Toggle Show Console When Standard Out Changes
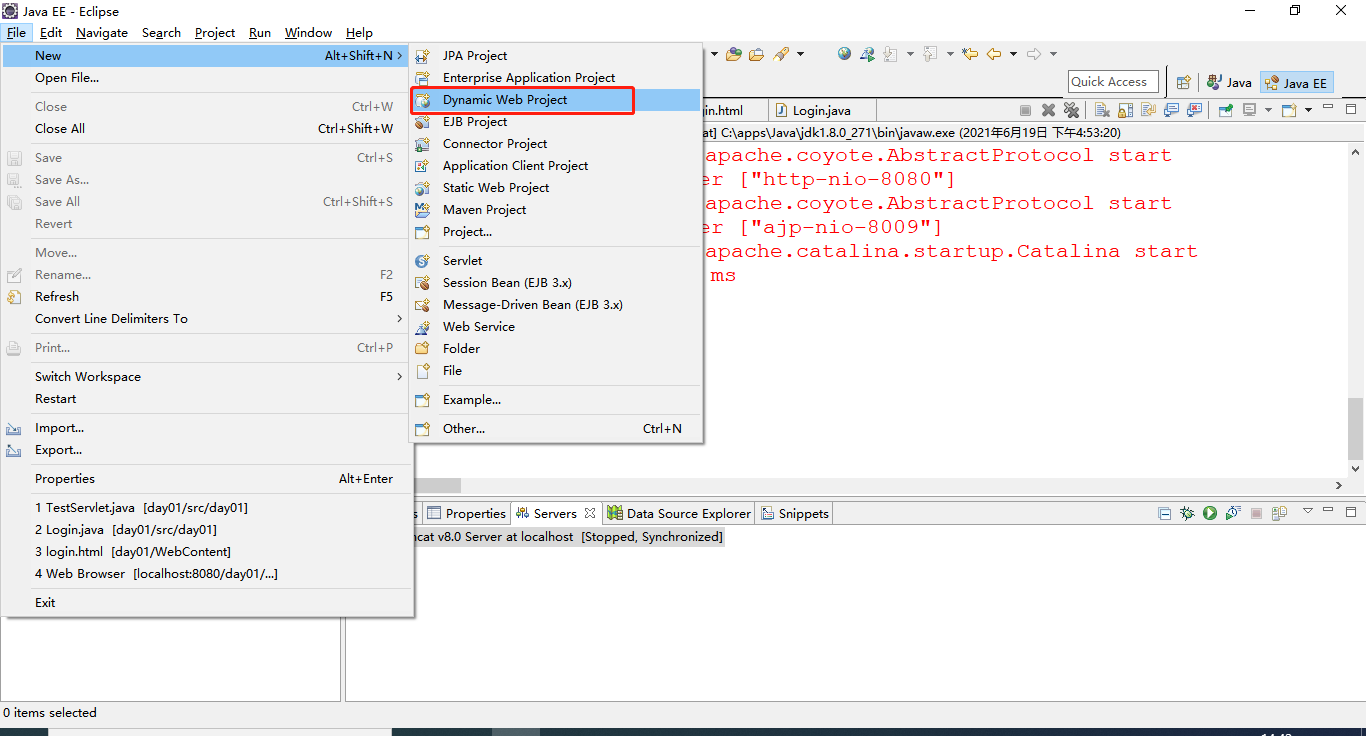 tap(1172, 110)
